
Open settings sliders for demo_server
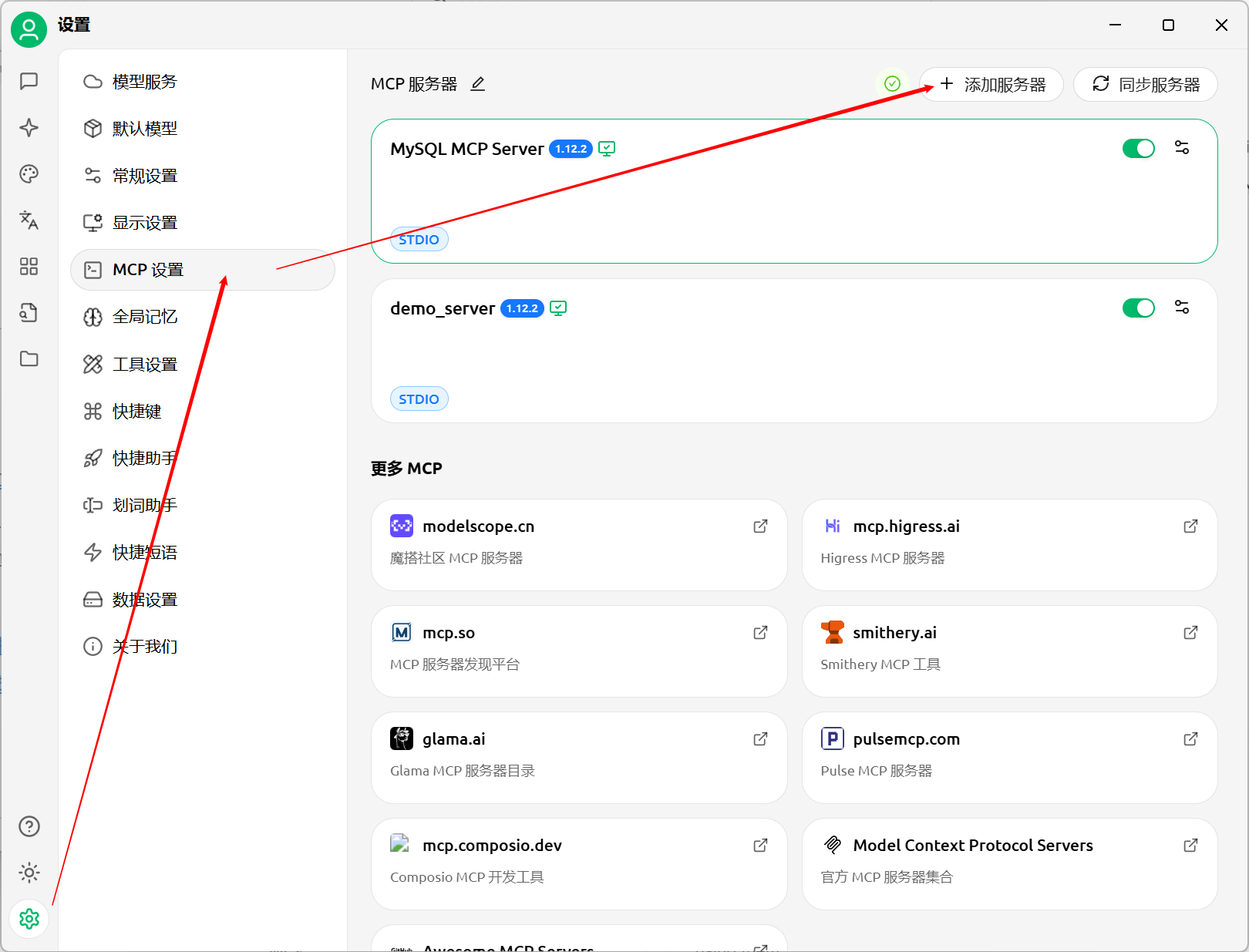point(1181,308)
